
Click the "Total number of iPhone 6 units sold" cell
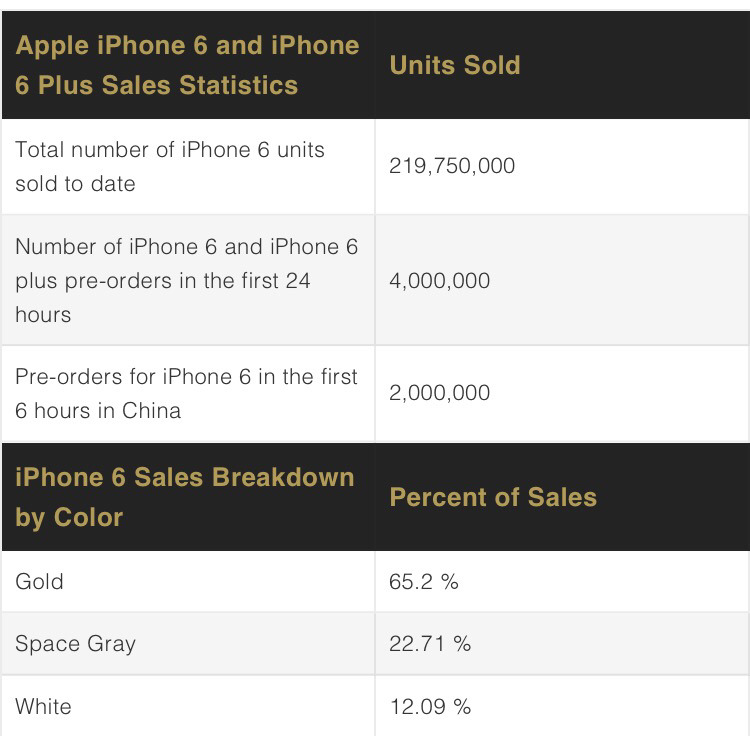point(170,166)
